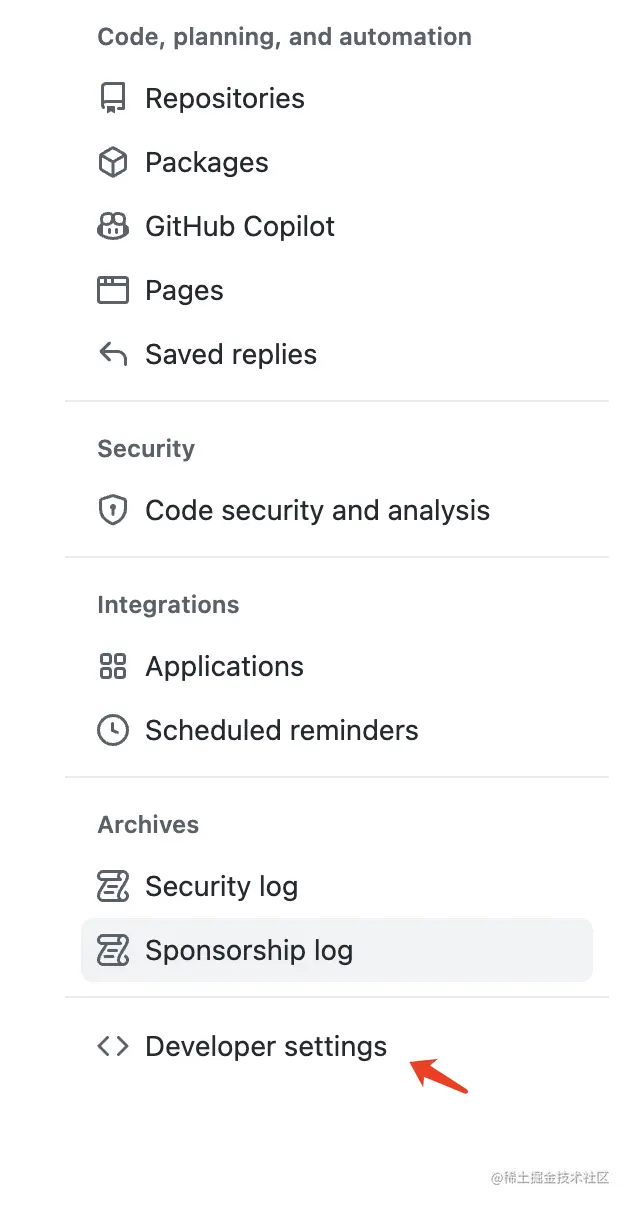The height and width of the screenshot is (1206, 630).
Task: Open GitHub Copilot settings
Action: pos(337,226)
